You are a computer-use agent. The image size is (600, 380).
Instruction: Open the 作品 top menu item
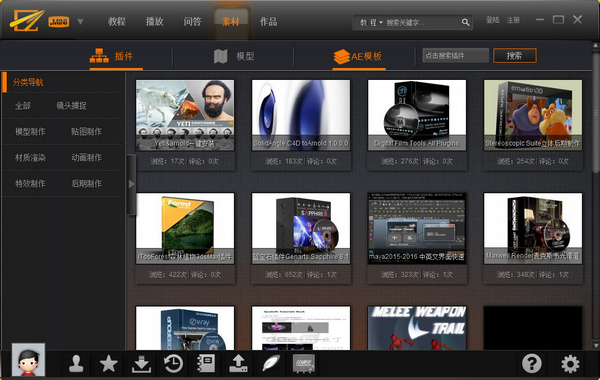(x=268, y=21)
